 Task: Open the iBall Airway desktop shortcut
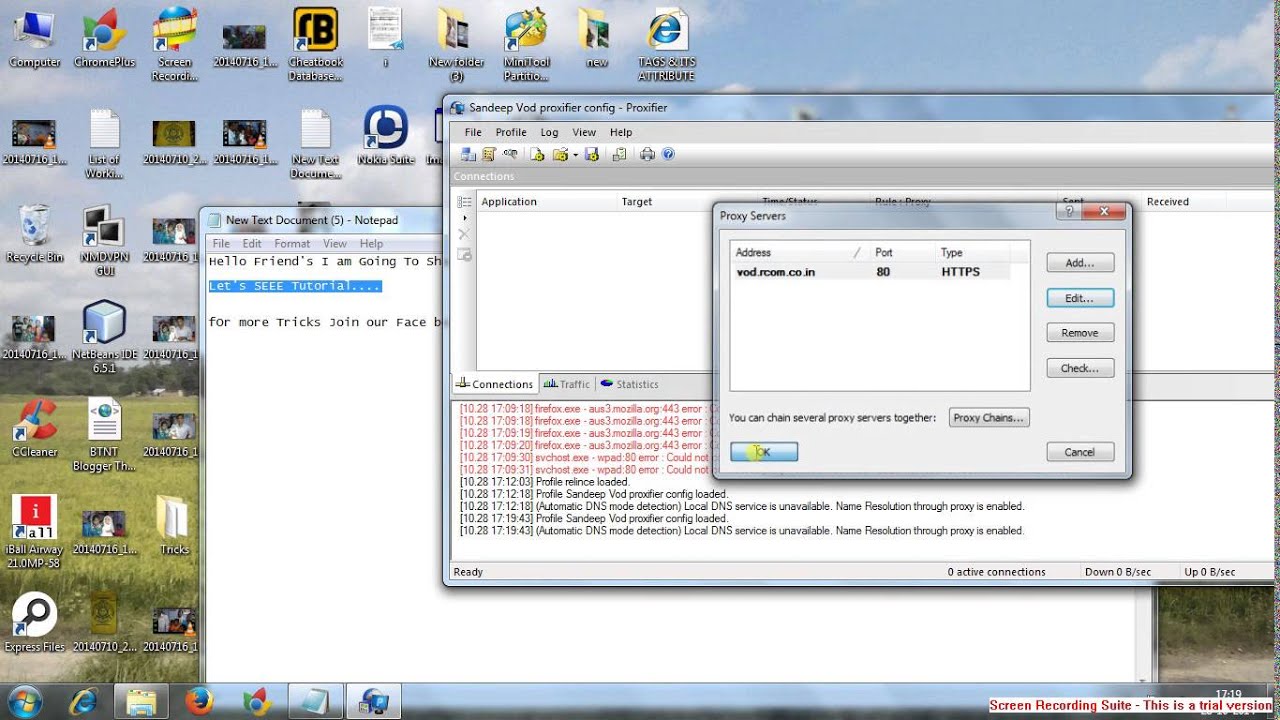35,532
